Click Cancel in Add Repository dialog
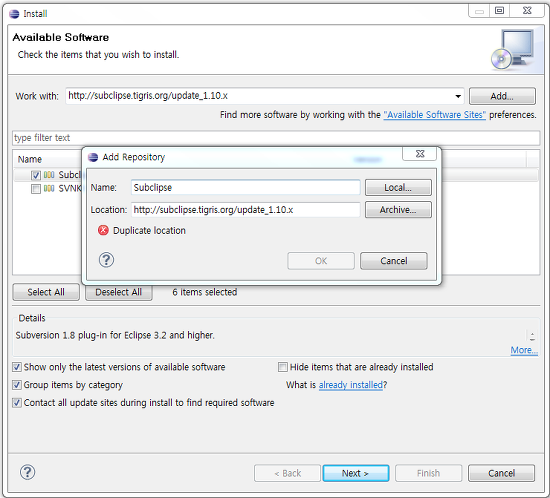The image size is (550, 498). [x=394, y=261]
